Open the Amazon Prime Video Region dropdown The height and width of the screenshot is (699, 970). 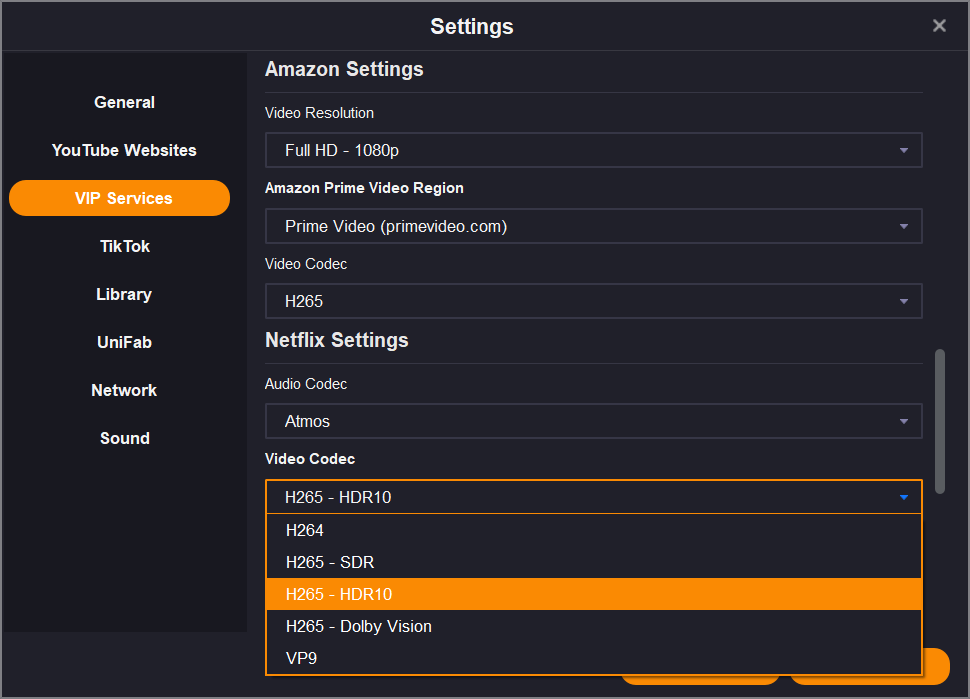point(593,226)
